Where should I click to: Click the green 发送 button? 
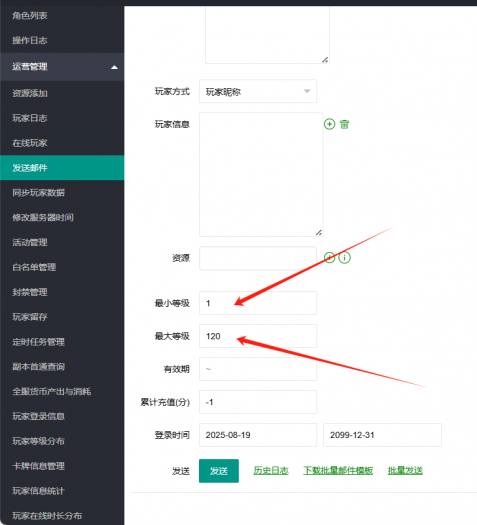[219, 471]
